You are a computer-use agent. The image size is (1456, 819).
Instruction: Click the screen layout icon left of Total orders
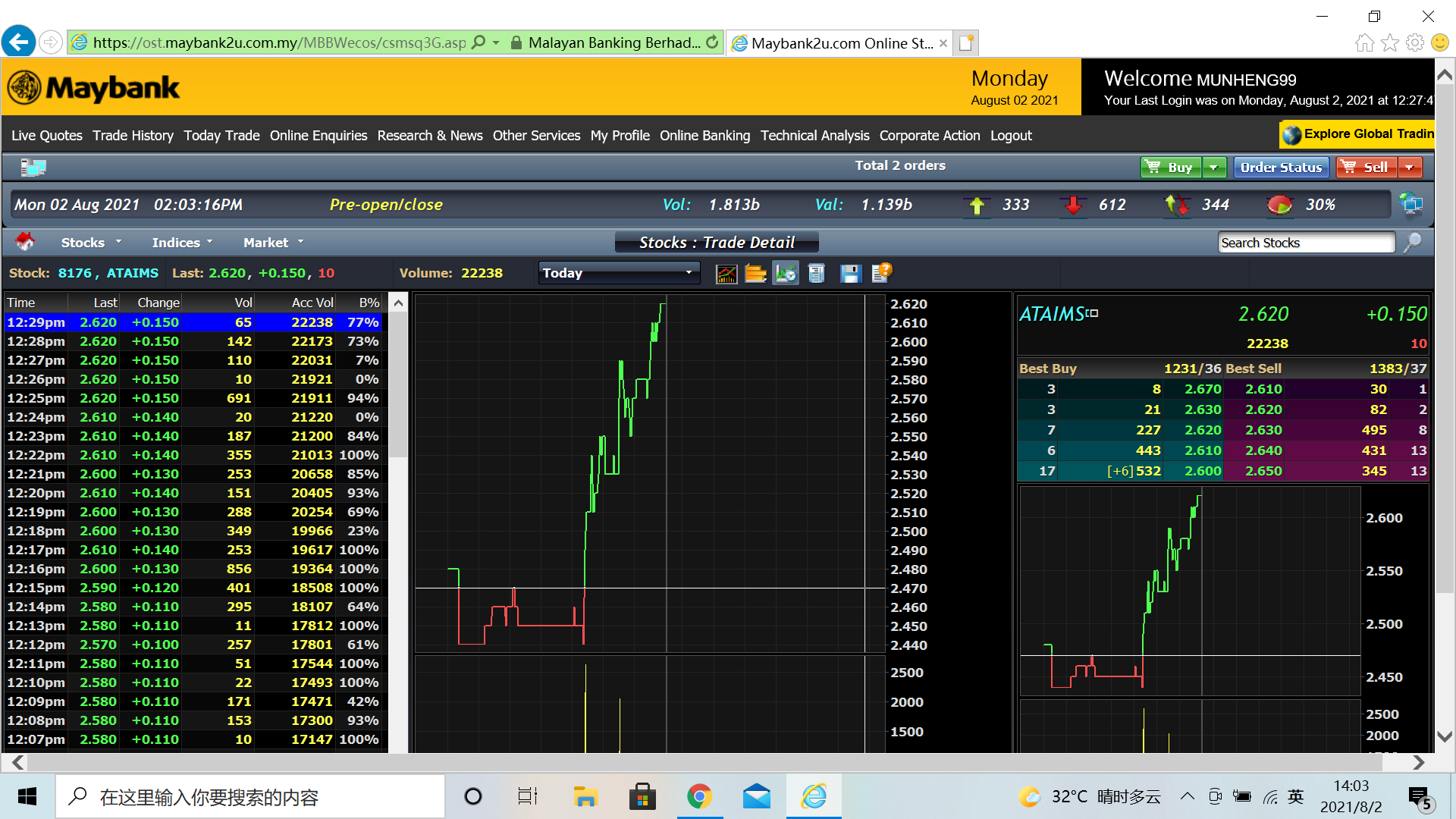33,167
